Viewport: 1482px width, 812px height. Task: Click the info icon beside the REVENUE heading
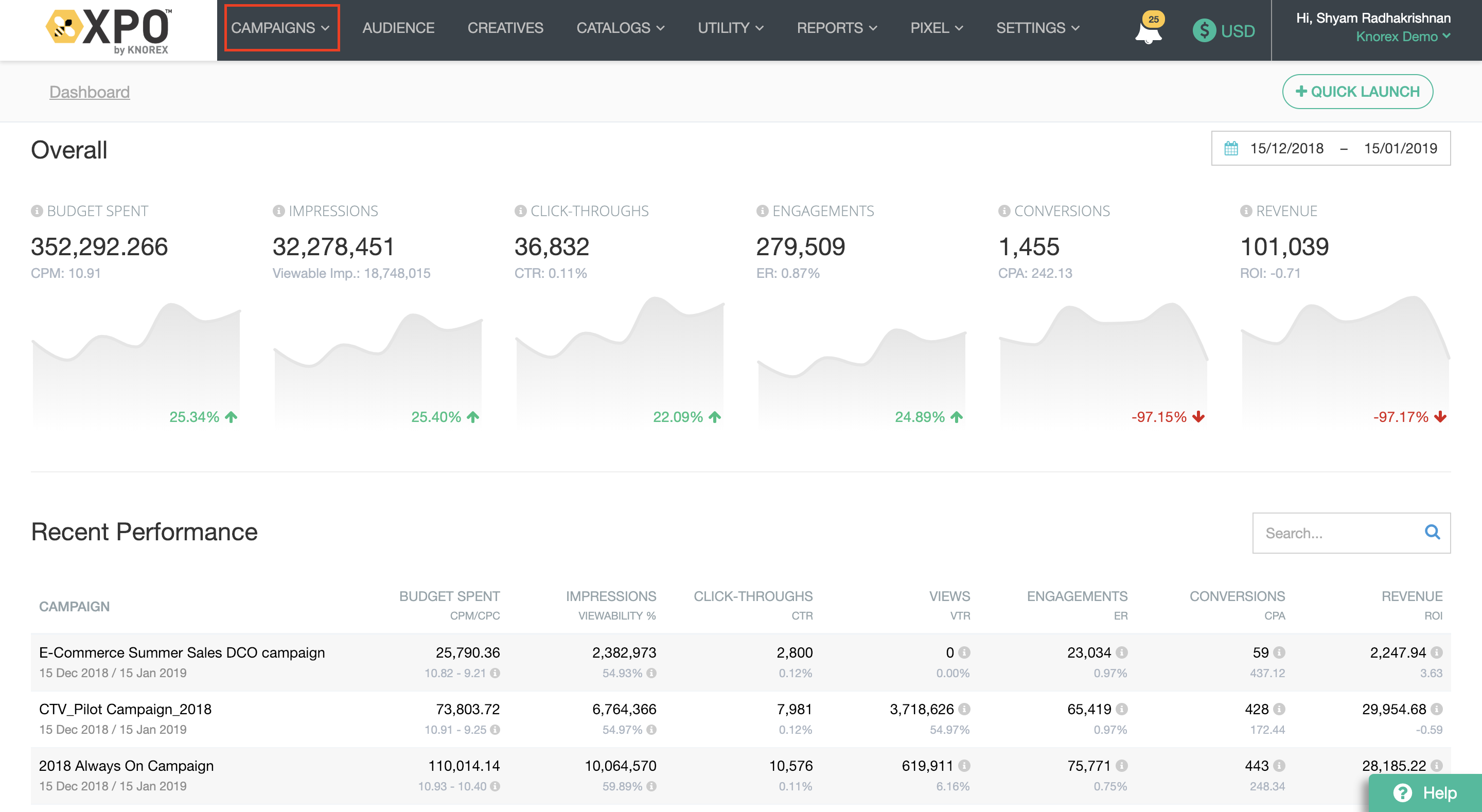tap(1245, 211)
